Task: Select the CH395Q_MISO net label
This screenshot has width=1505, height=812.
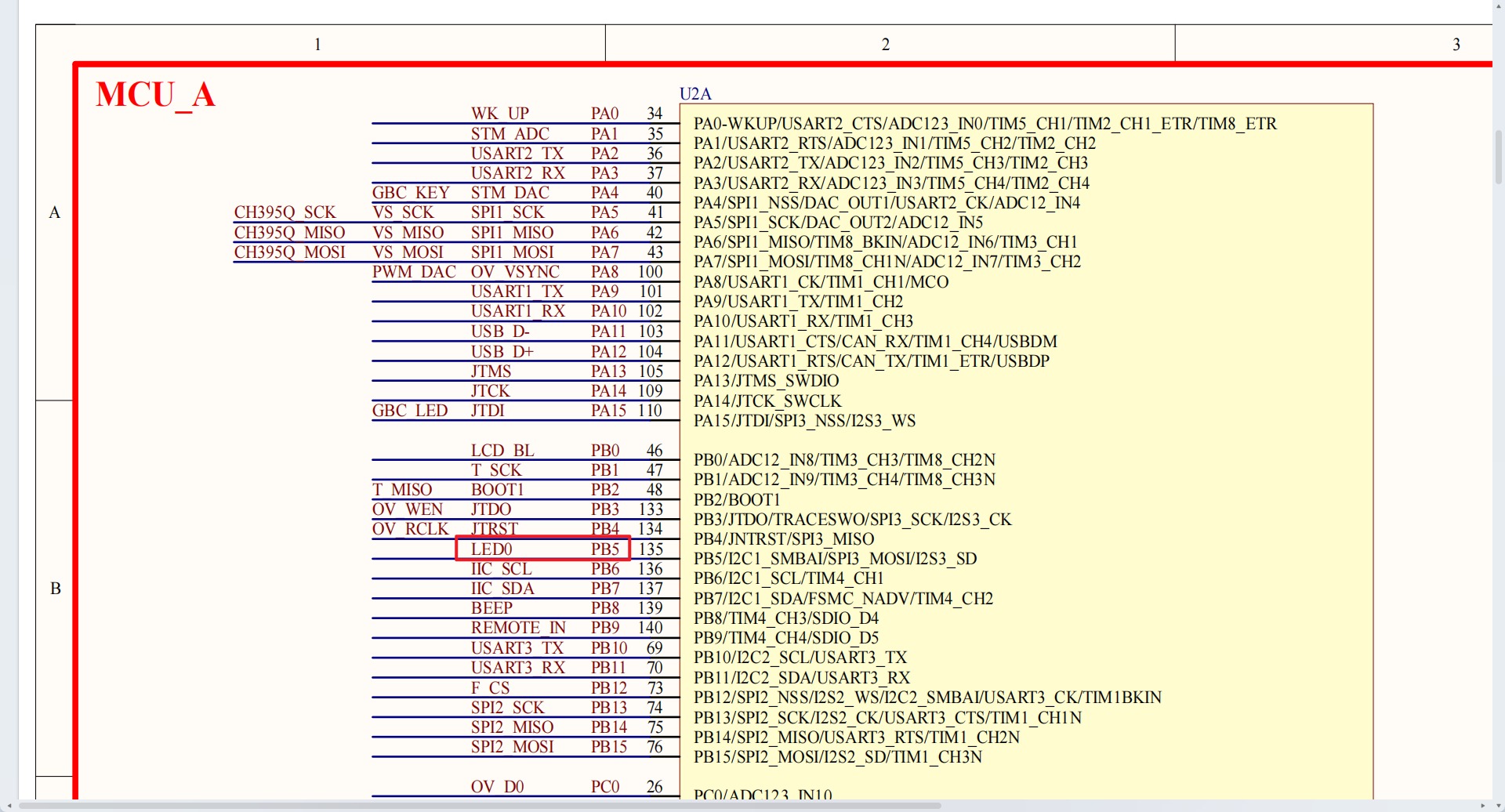Action: coord(290,233)
